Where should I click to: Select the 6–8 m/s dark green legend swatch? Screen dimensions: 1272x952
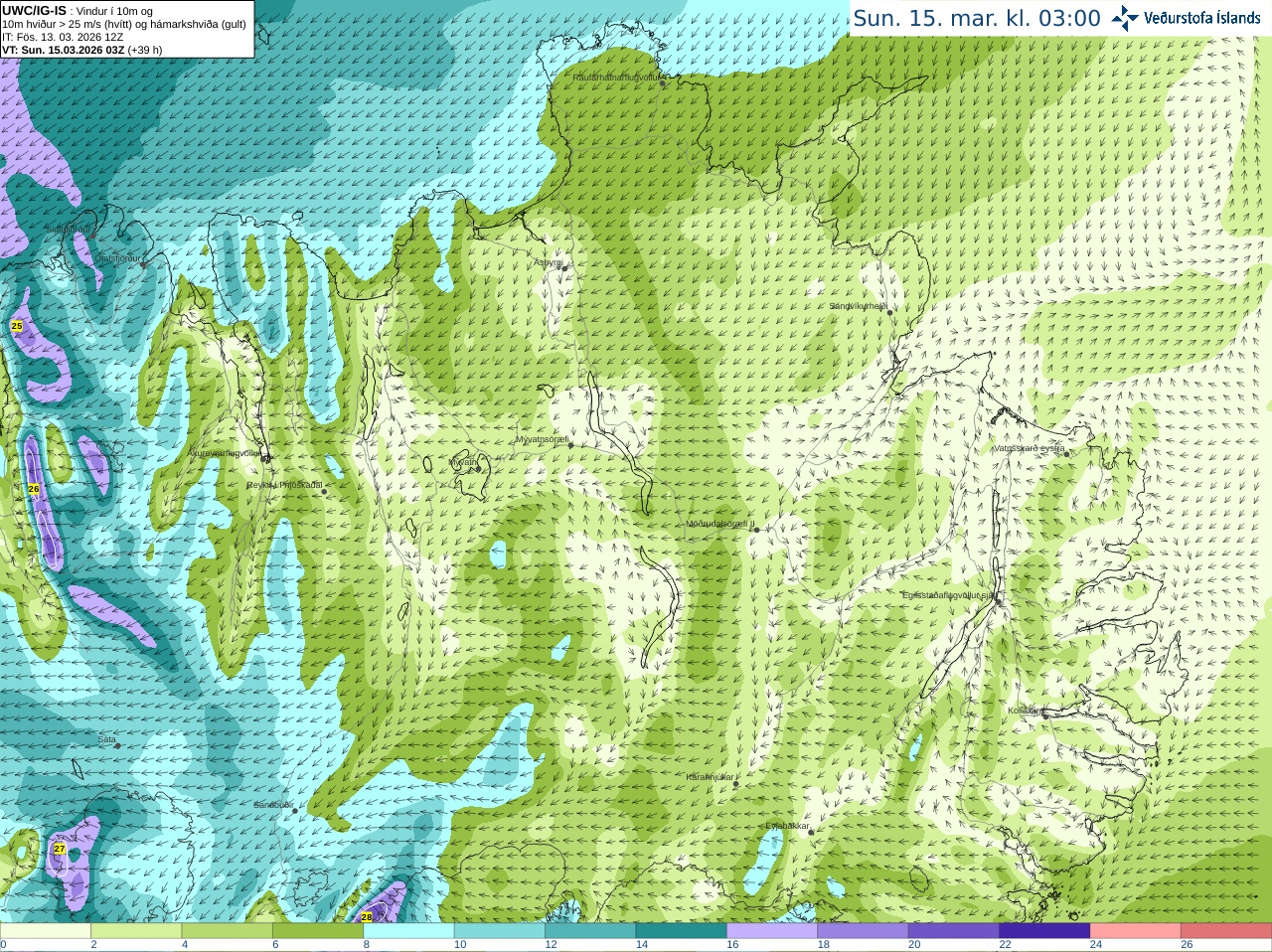click(x=318, y=931)
